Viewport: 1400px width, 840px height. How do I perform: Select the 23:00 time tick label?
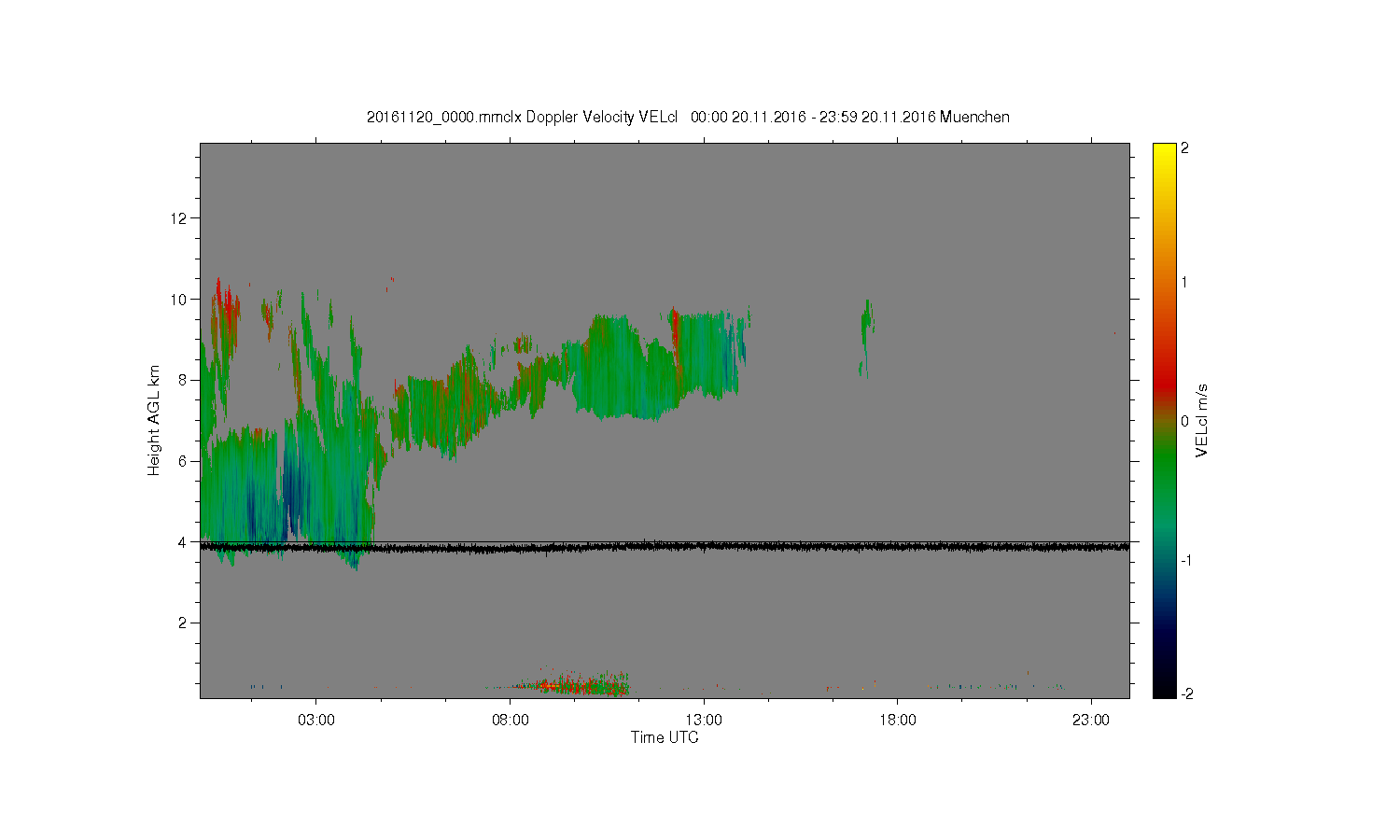tap(1091, 721)
